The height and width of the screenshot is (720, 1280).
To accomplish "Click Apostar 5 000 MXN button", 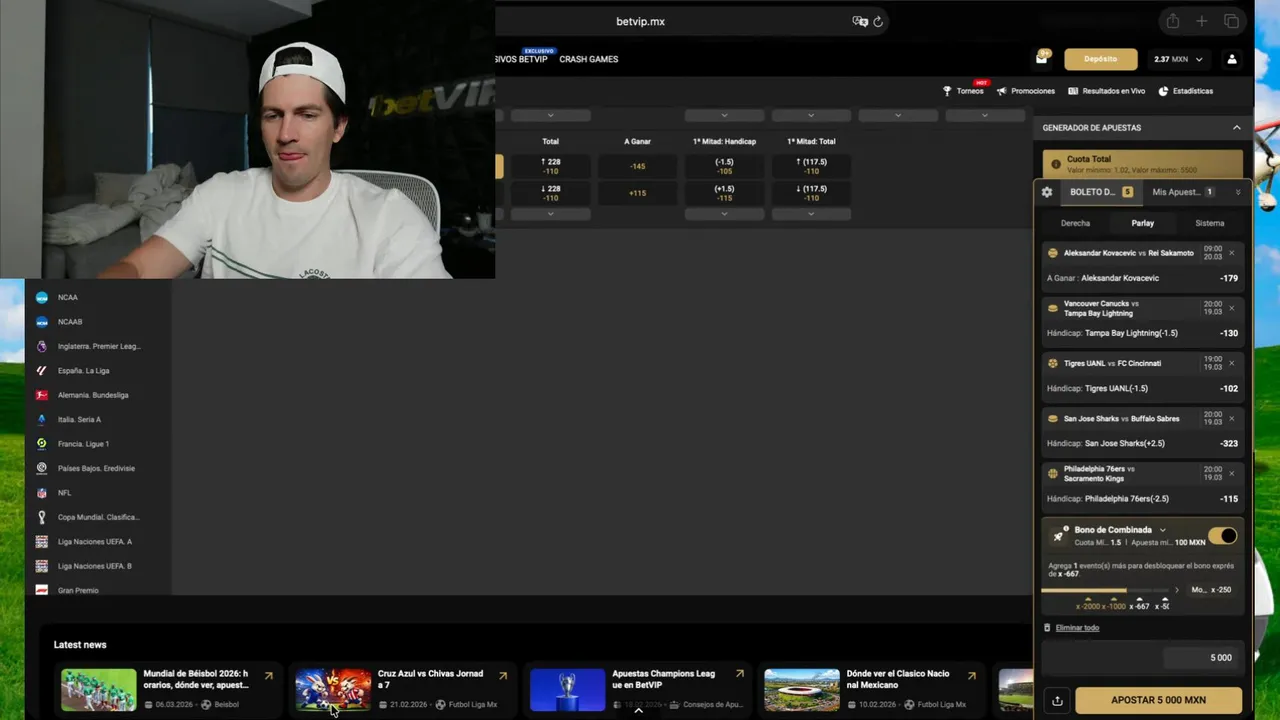I will click(1158, 701).
